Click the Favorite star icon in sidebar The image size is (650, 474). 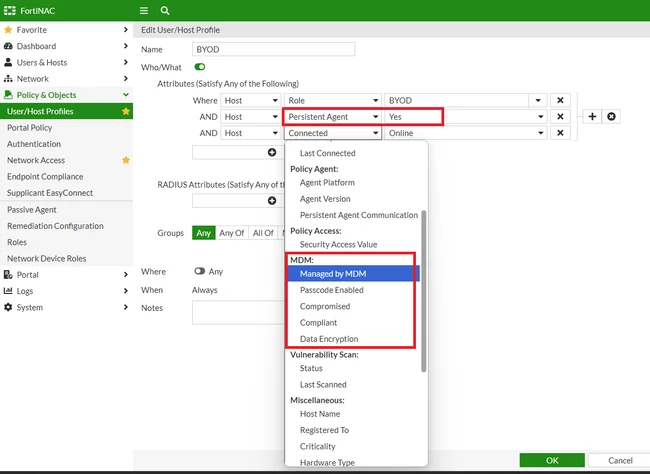(x=8, y=30)
